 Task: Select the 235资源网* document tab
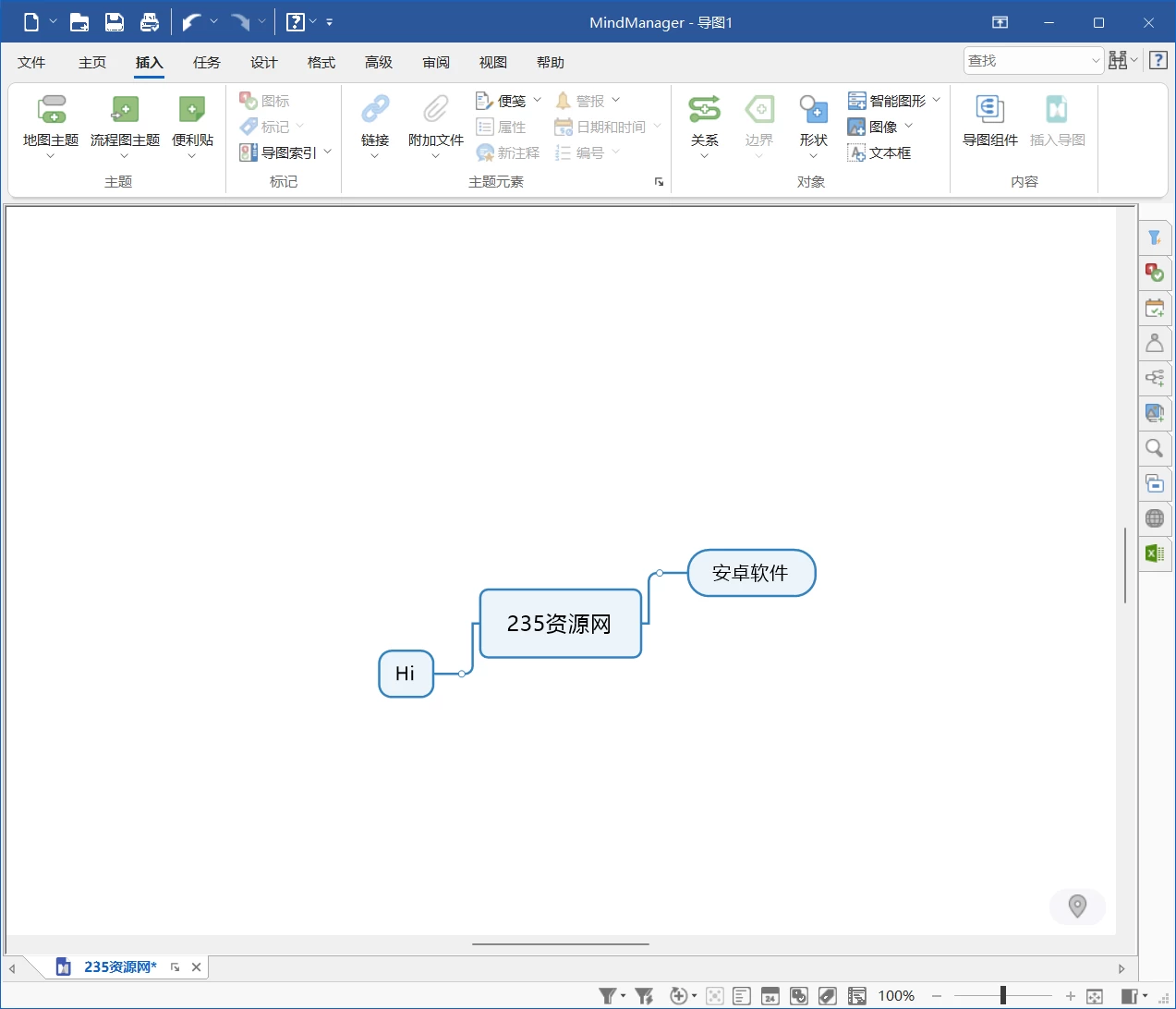point(120,967)
